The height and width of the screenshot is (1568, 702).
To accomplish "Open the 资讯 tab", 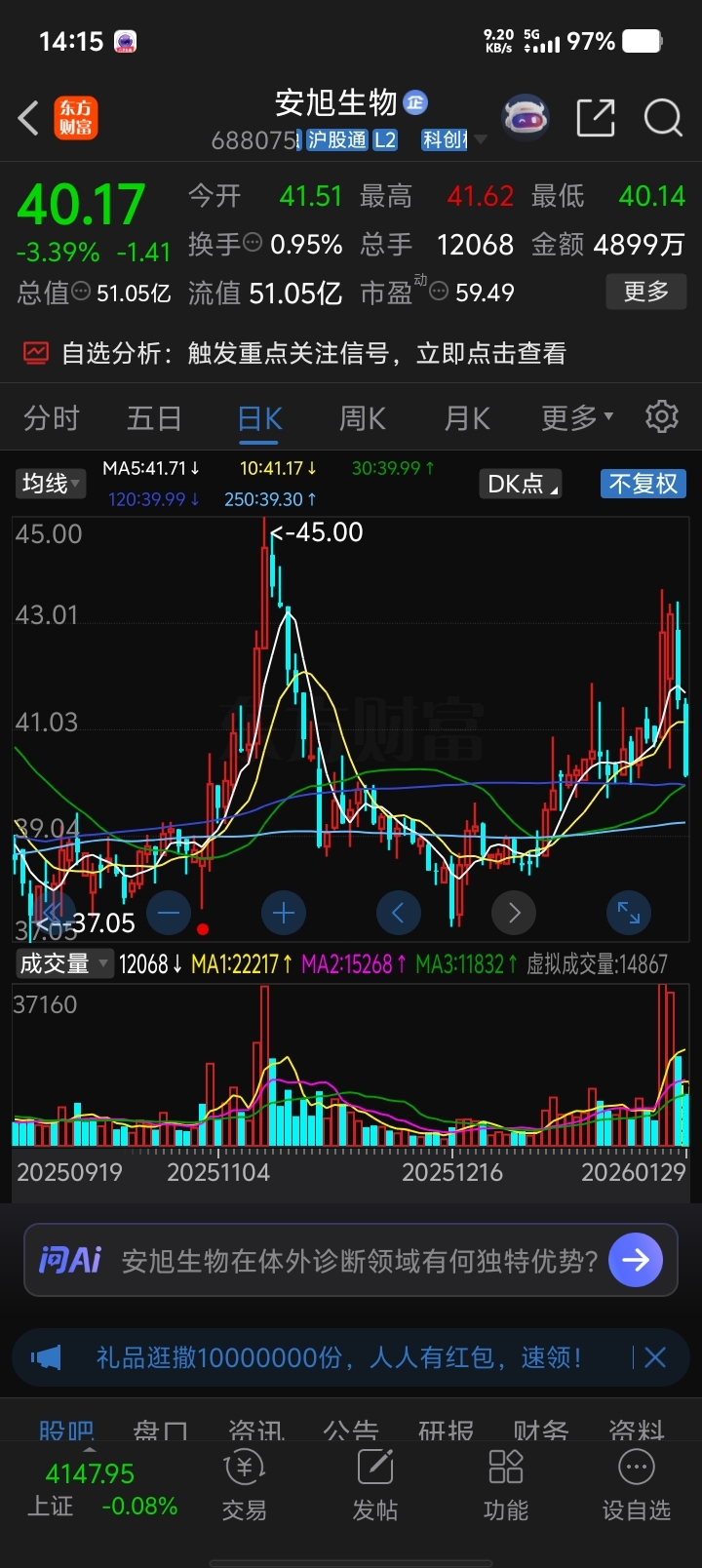I will [x=256, y=1430].
